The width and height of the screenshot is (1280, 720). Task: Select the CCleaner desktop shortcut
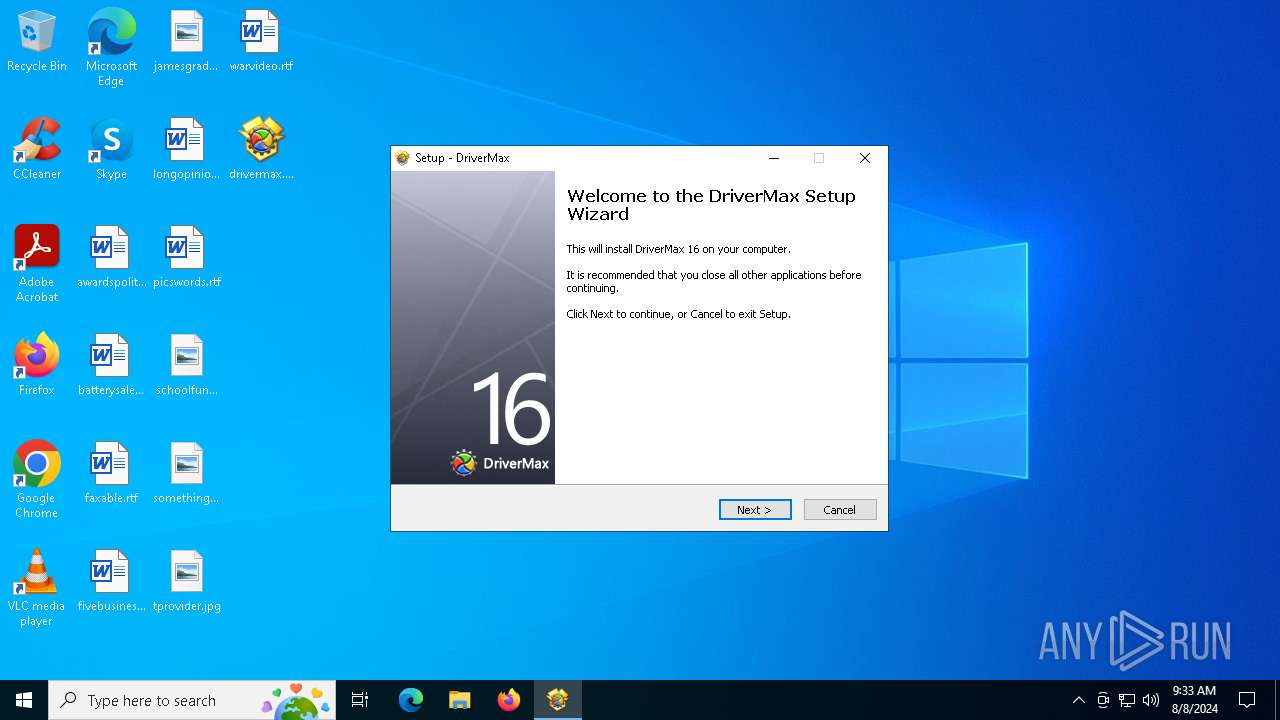(37, 150)
